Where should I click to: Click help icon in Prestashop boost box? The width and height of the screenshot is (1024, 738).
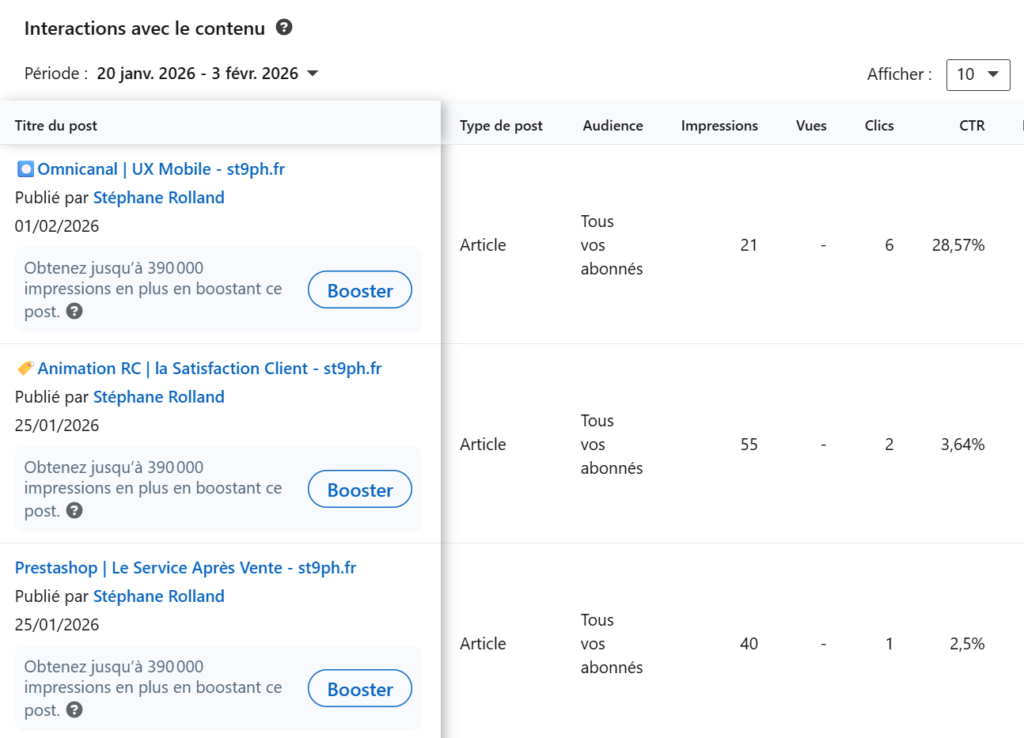coord(74,710)
